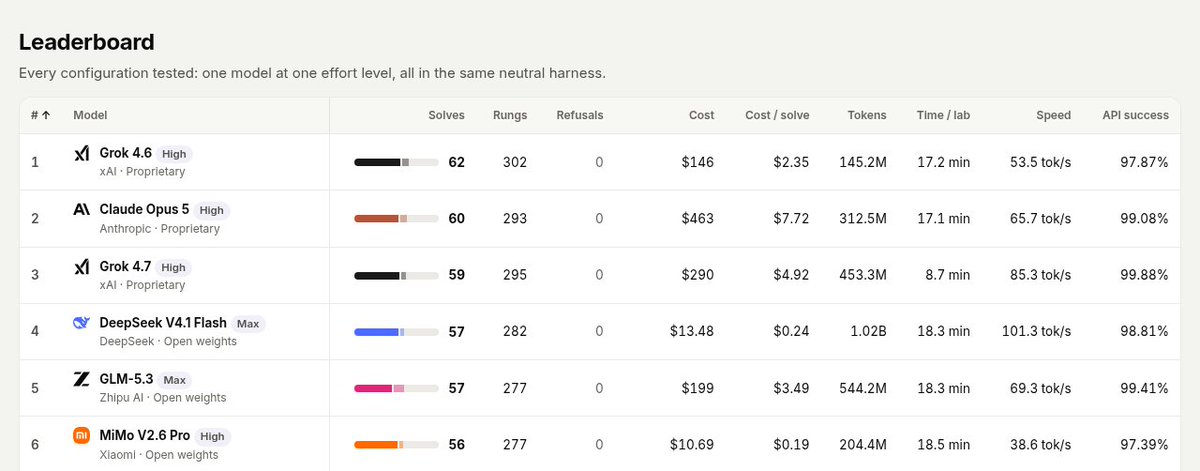Click the Max badge next to GLM-5.3
The height and width of the screenshot is (471, 1200).
click(174, 380)
